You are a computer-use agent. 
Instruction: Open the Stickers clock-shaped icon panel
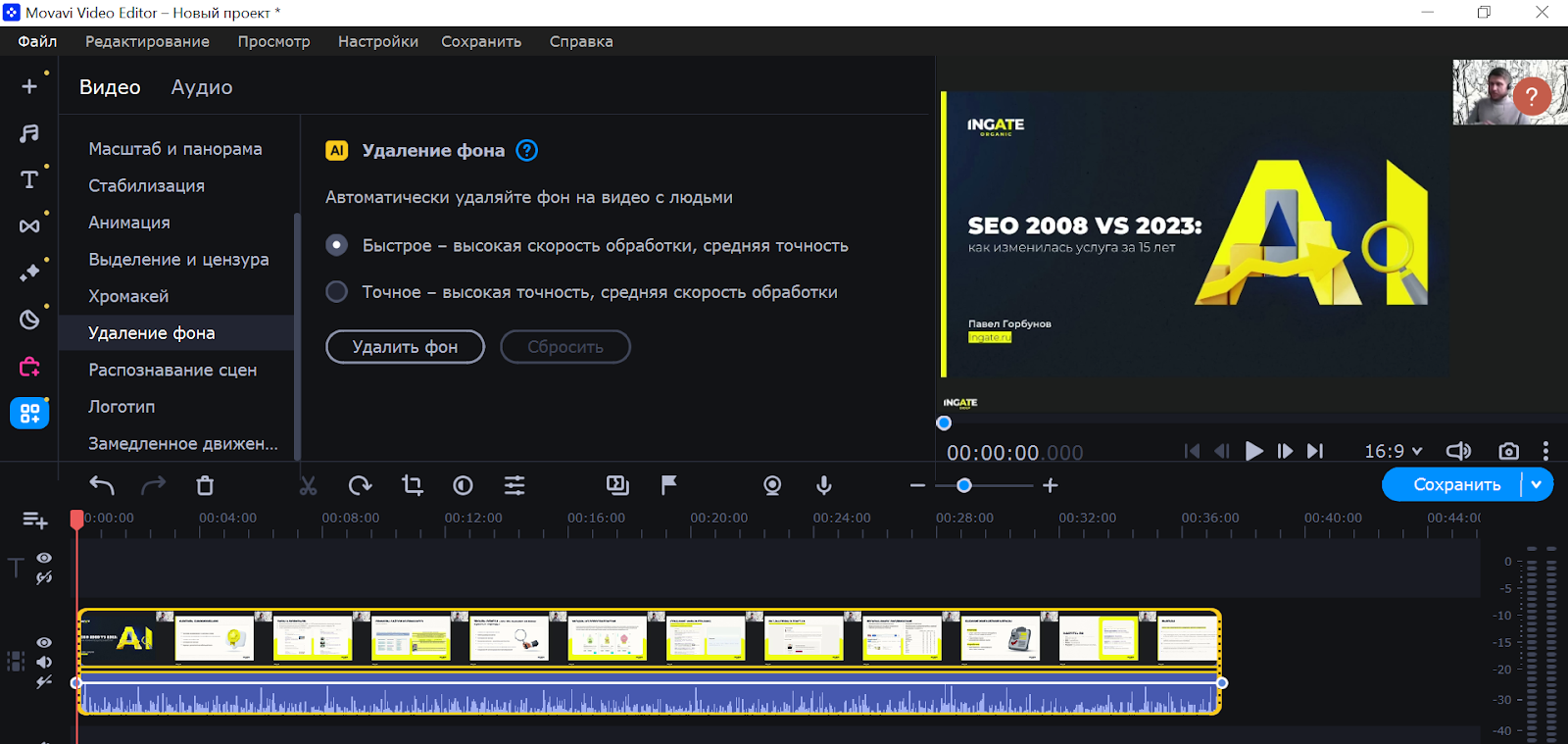coord(29,320)
